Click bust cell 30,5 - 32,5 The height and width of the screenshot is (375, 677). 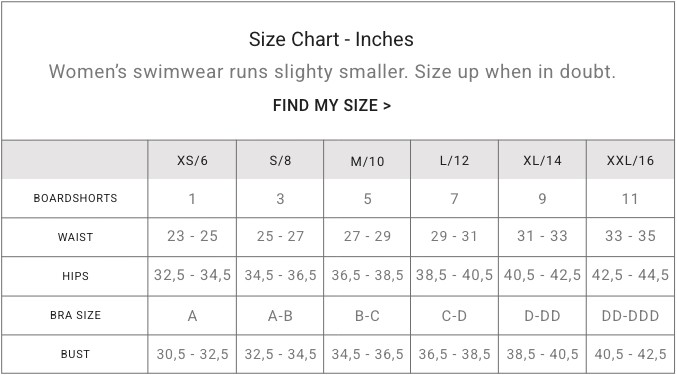(192, 354)
